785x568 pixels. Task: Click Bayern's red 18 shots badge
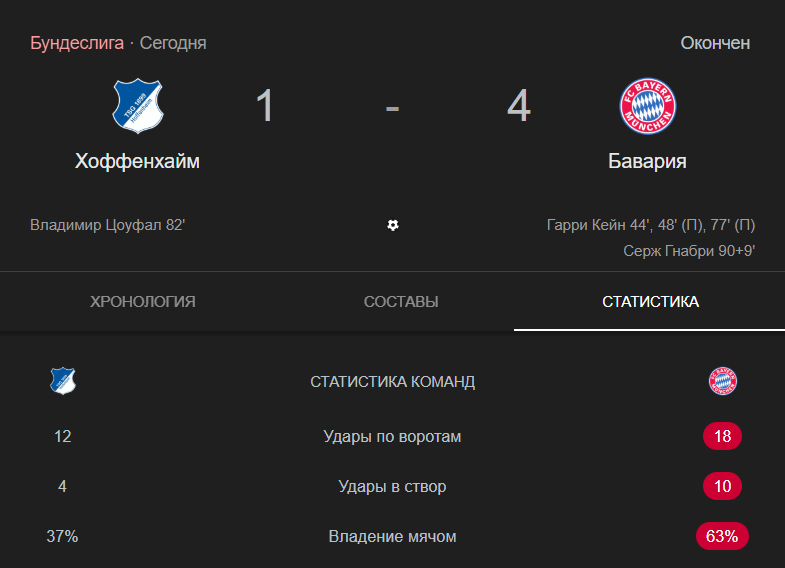[722, 436]
